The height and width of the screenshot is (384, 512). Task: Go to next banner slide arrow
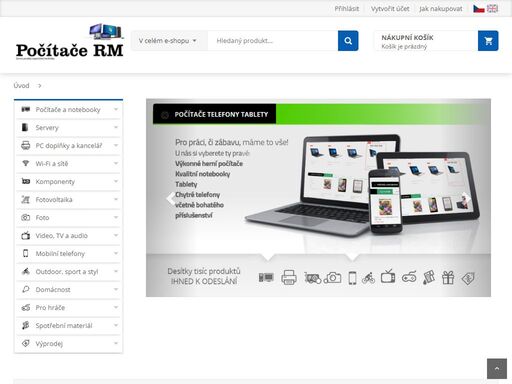coord(467,199)
